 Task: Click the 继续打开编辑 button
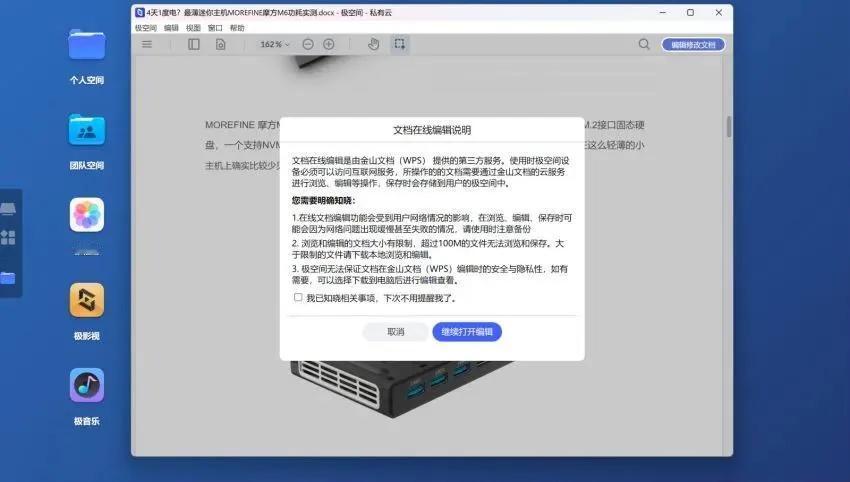coord(467,332)
